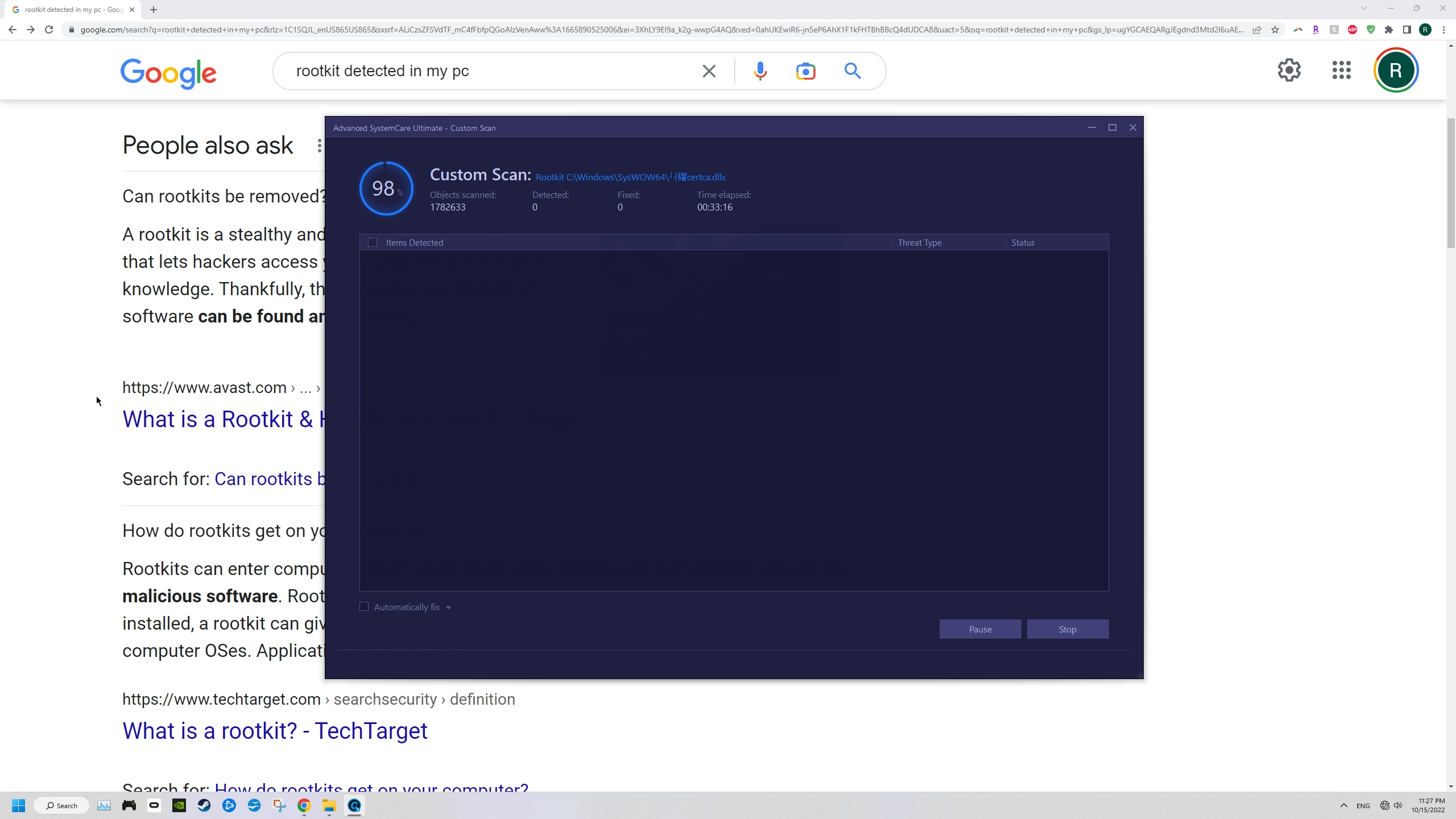Open What is a rootkit TechTarget link
1456x819 pixels.
(x=275, y=731)
